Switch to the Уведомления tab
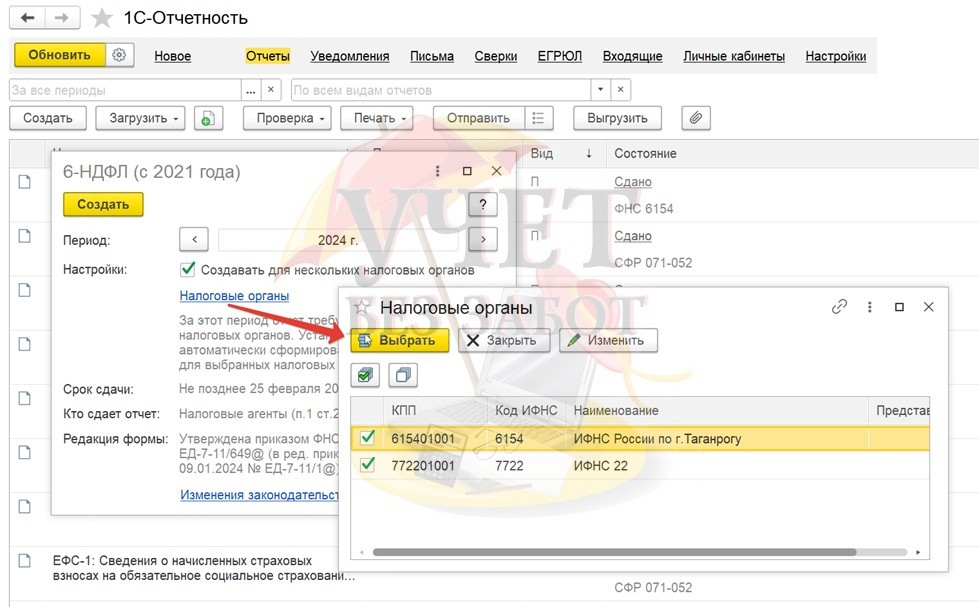Image resolution: width=979 pixels, height=607 pixels. pyautogui.click(x=350, y=56)
